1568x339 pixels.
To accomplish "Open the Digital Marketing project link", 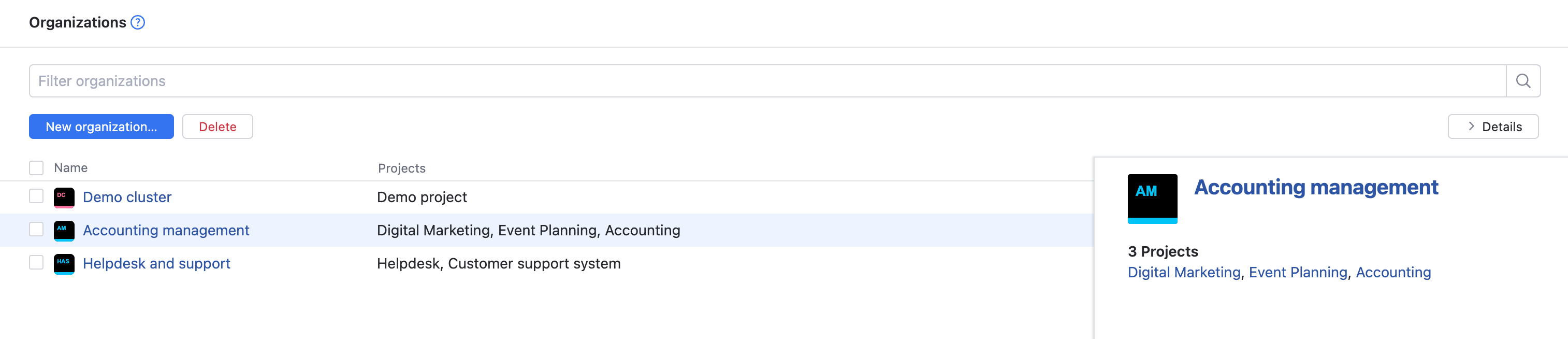I will pos(1184,273).
